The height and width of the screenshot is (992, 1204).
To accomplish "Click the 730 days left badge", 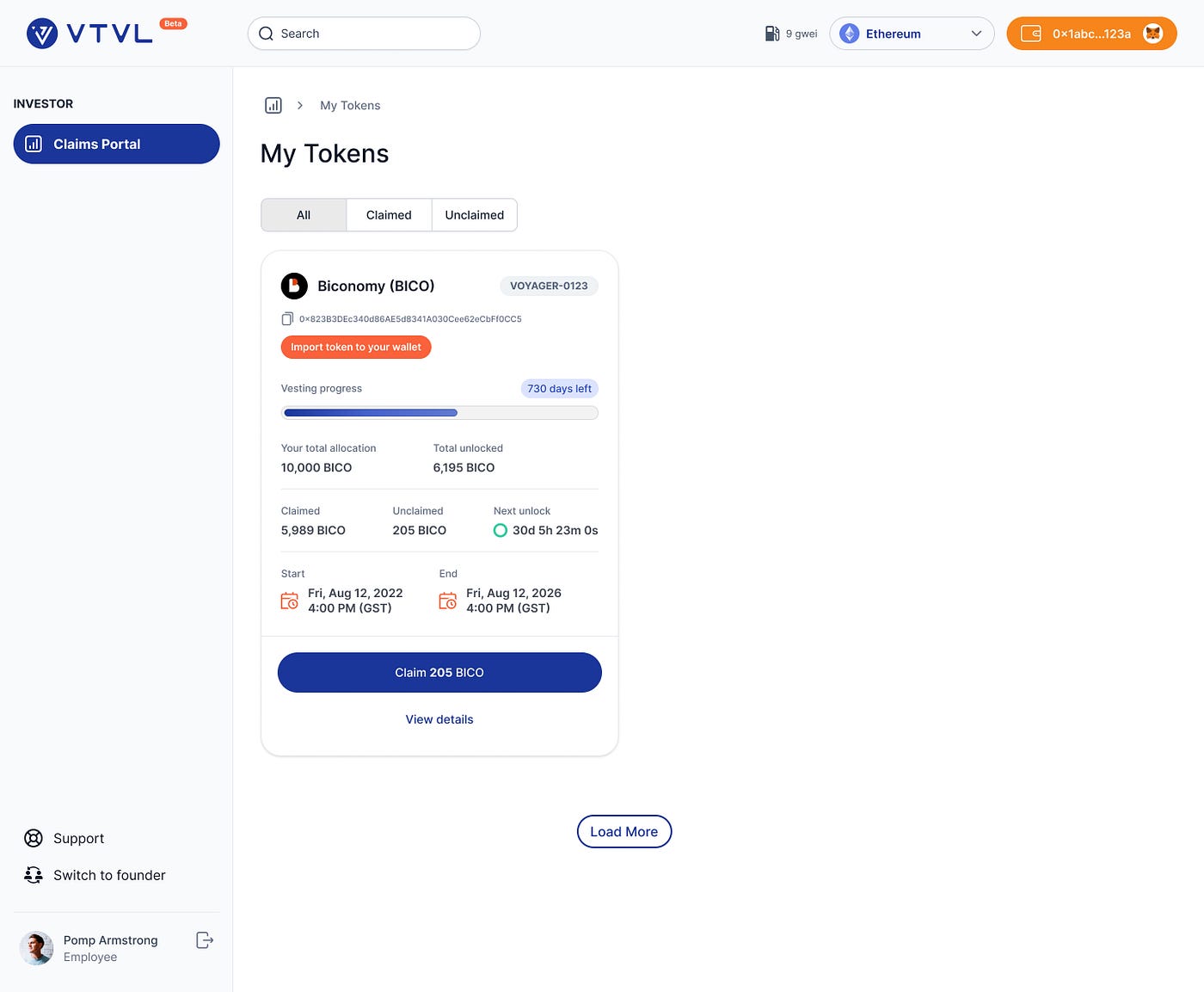I will (x=560, y=389).
